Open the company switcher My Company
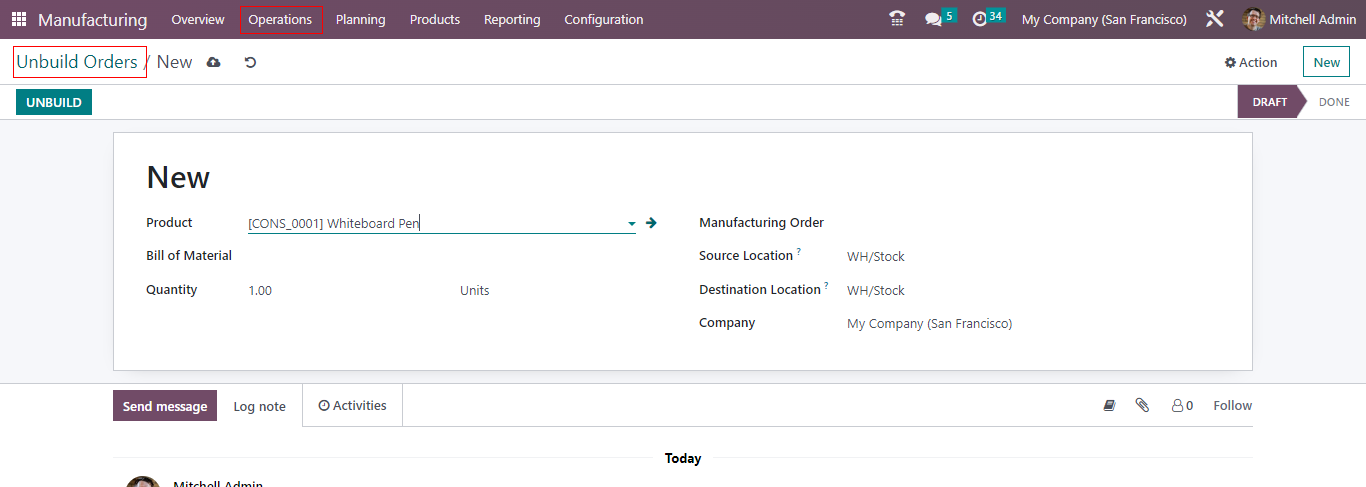 1104,20
